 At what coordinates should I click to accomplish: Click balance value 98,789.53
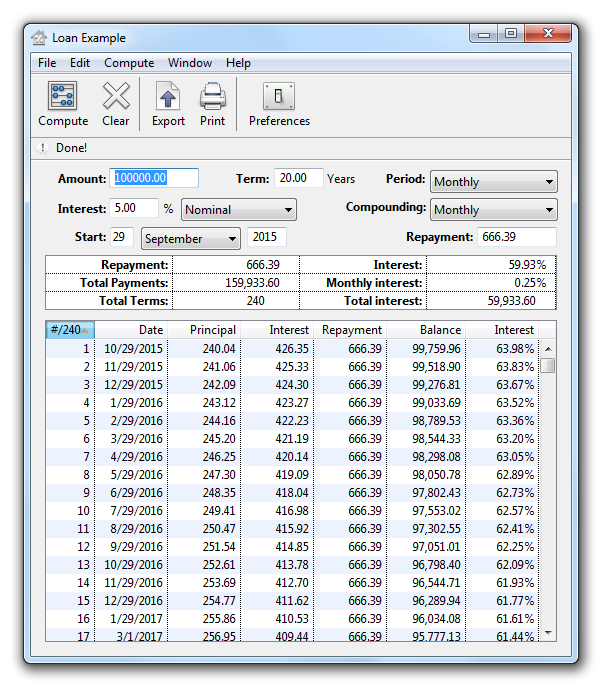[436, 420]
